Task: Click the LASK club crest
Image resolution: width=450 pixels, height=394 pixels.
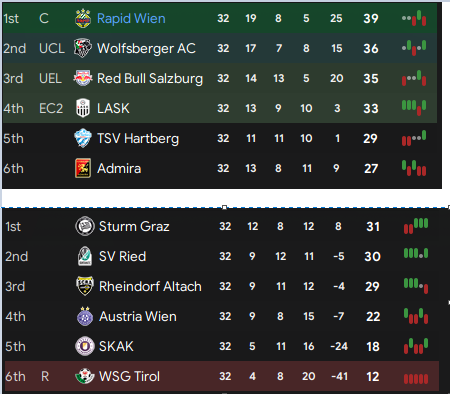Action: [83, 108]
